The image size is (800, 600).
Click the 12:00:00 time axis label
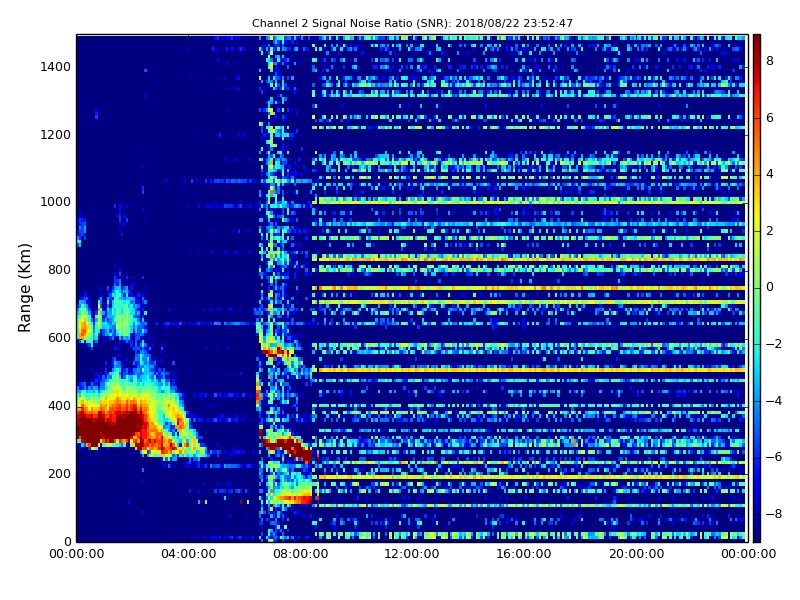click(412, 554)
